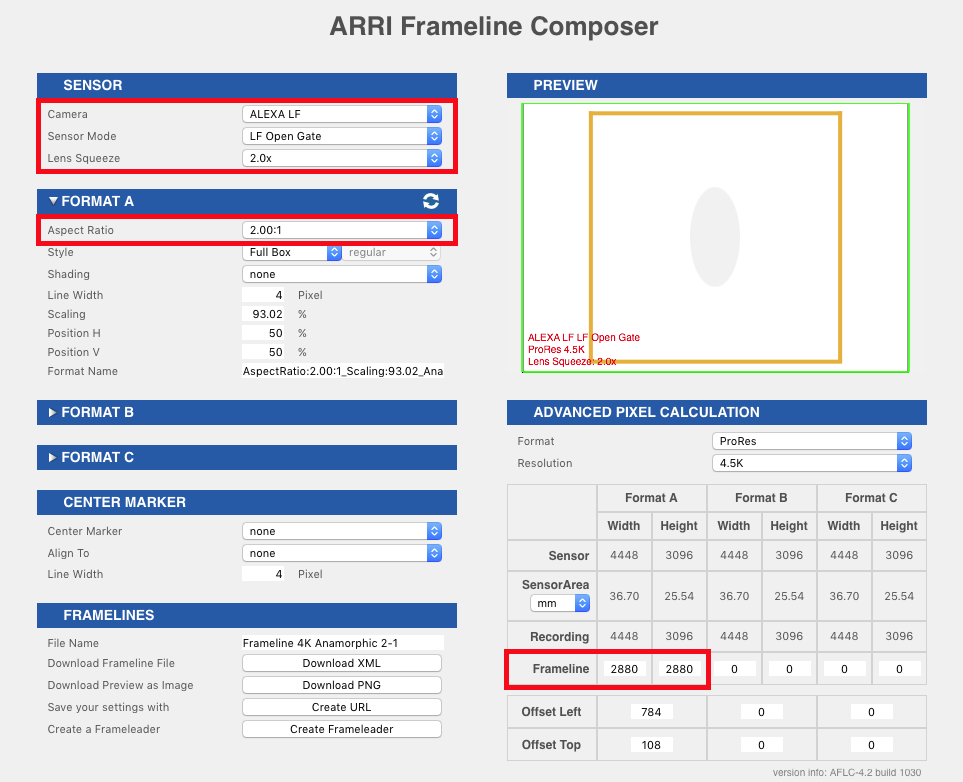Click the Format A SensorArea height 25.54
Screen dimensions: 963x782
click(679, 596)
